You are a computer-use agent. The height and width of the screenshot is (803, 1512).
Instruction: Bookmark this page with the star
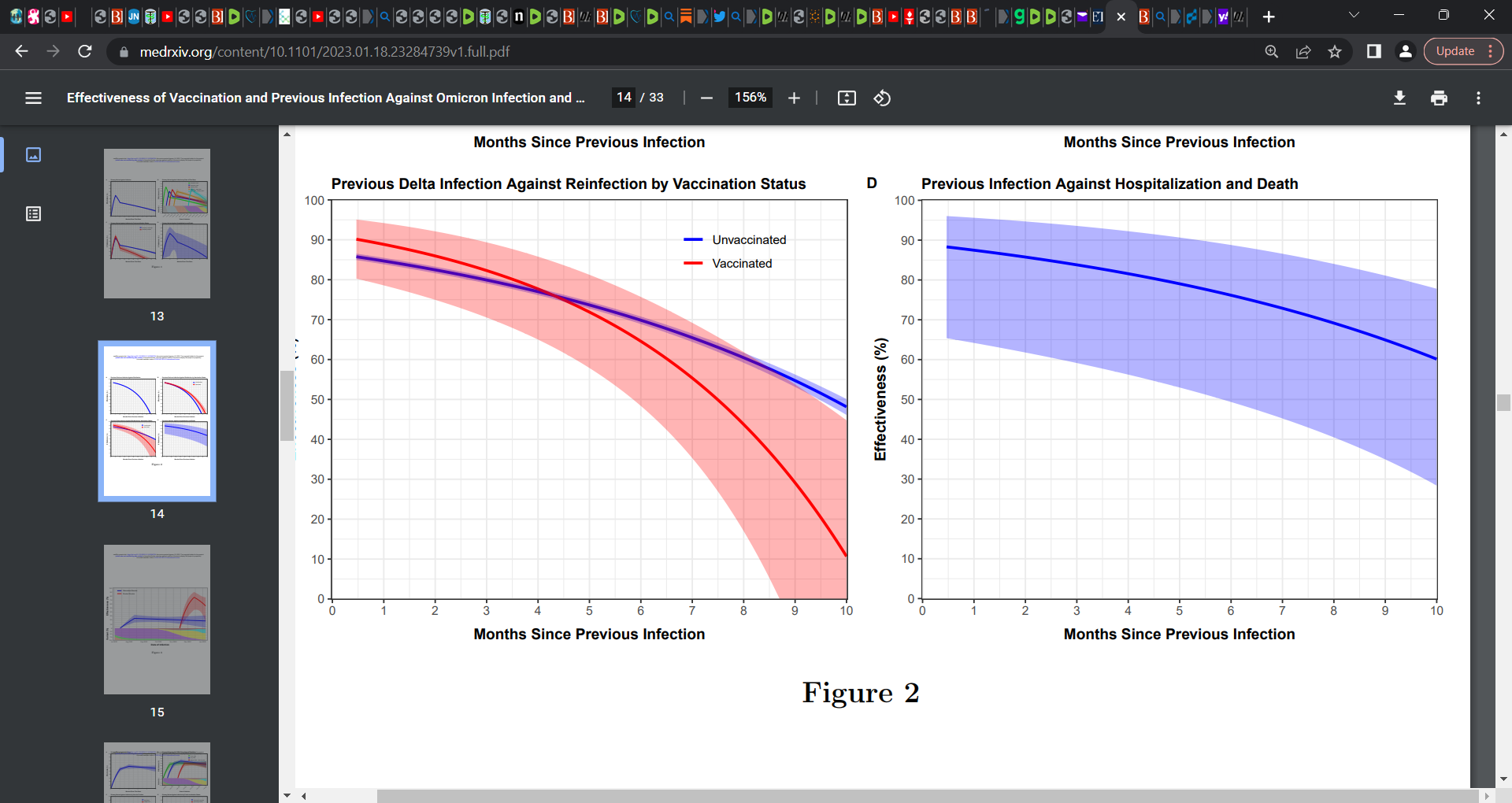click(x=1335, y=51)
